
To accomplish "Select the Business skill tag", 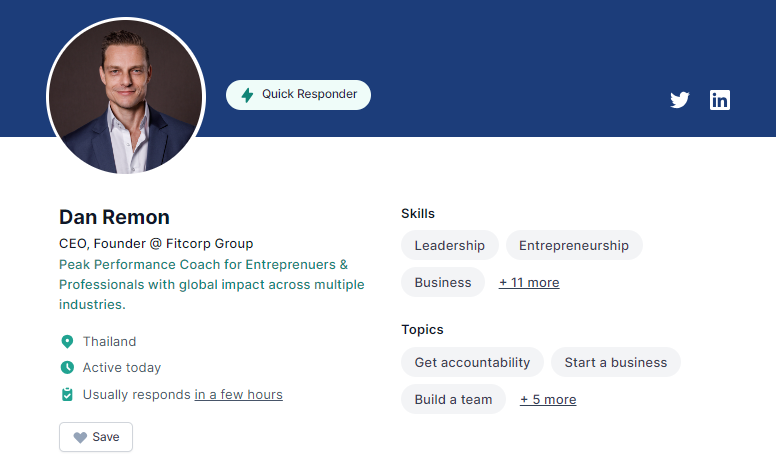I will 443,282.
